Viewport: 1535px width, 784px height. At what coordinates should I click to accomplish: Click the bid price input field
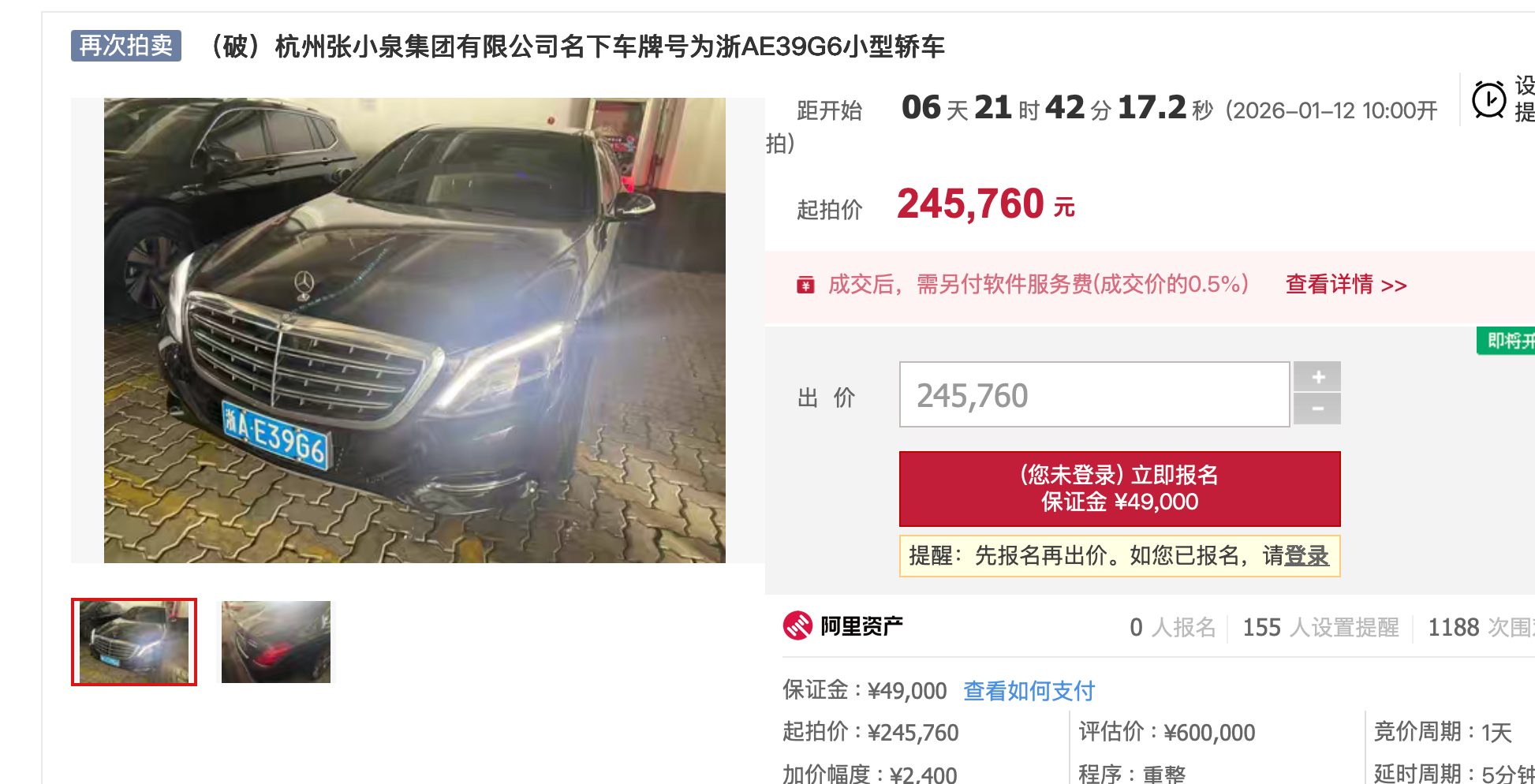[x=1093, y=395]
